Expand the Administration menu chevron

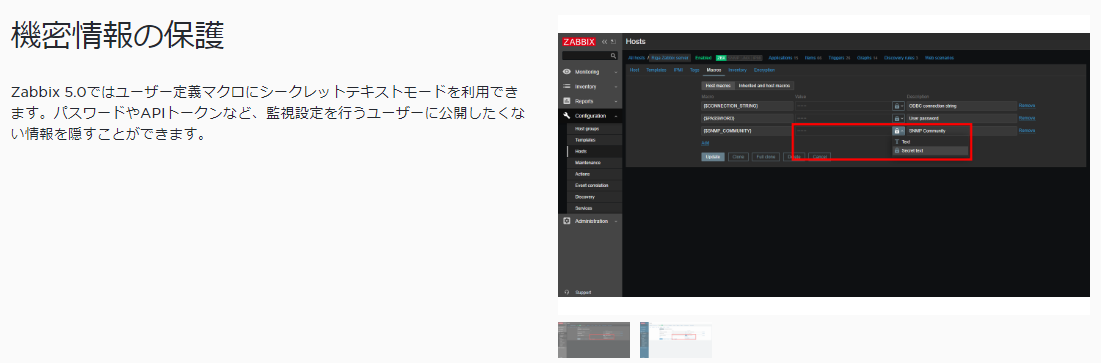pos(616,221)
